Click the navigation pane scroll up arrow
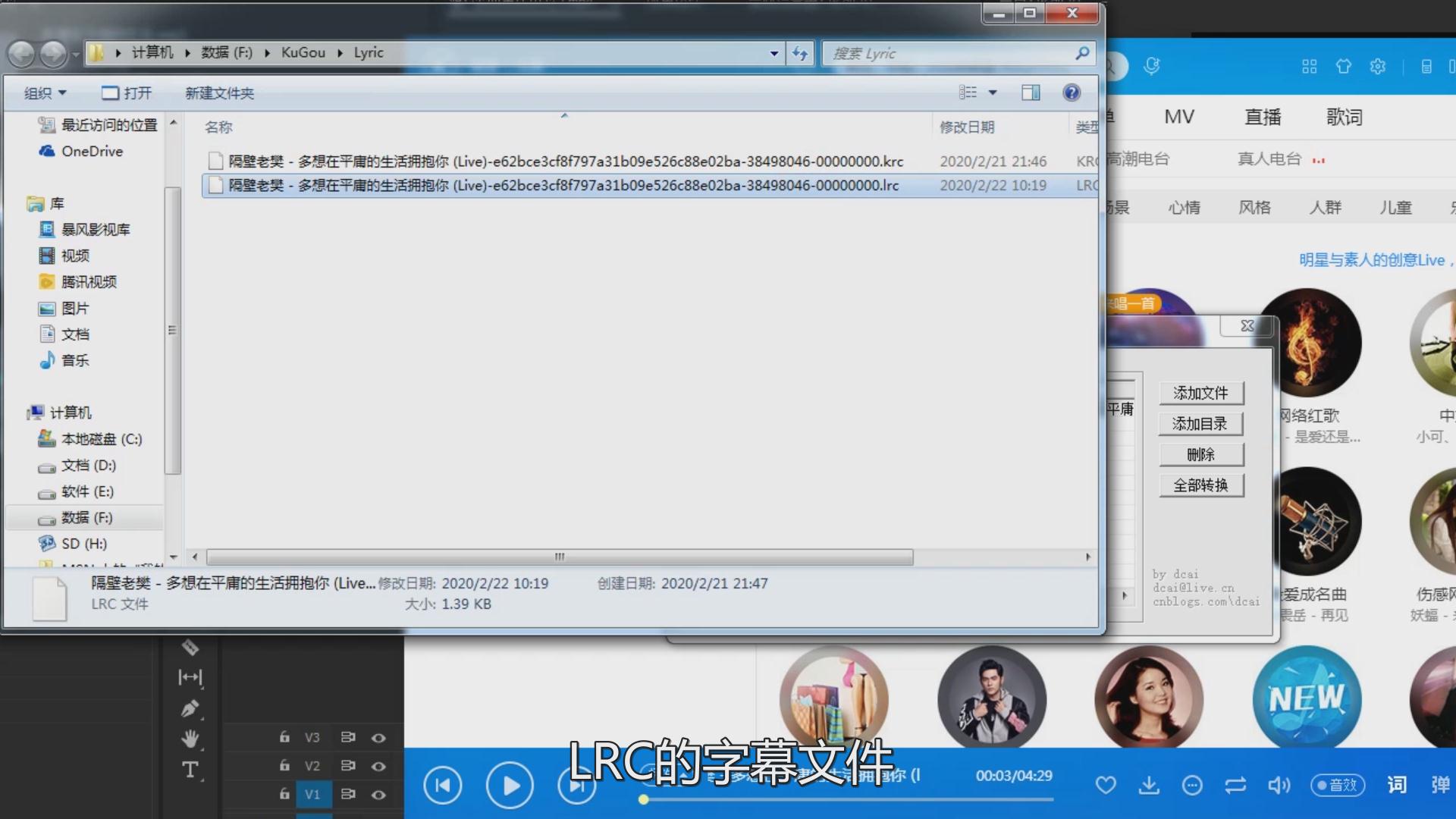Screen dimensions: 1456x819 [173, 122]
